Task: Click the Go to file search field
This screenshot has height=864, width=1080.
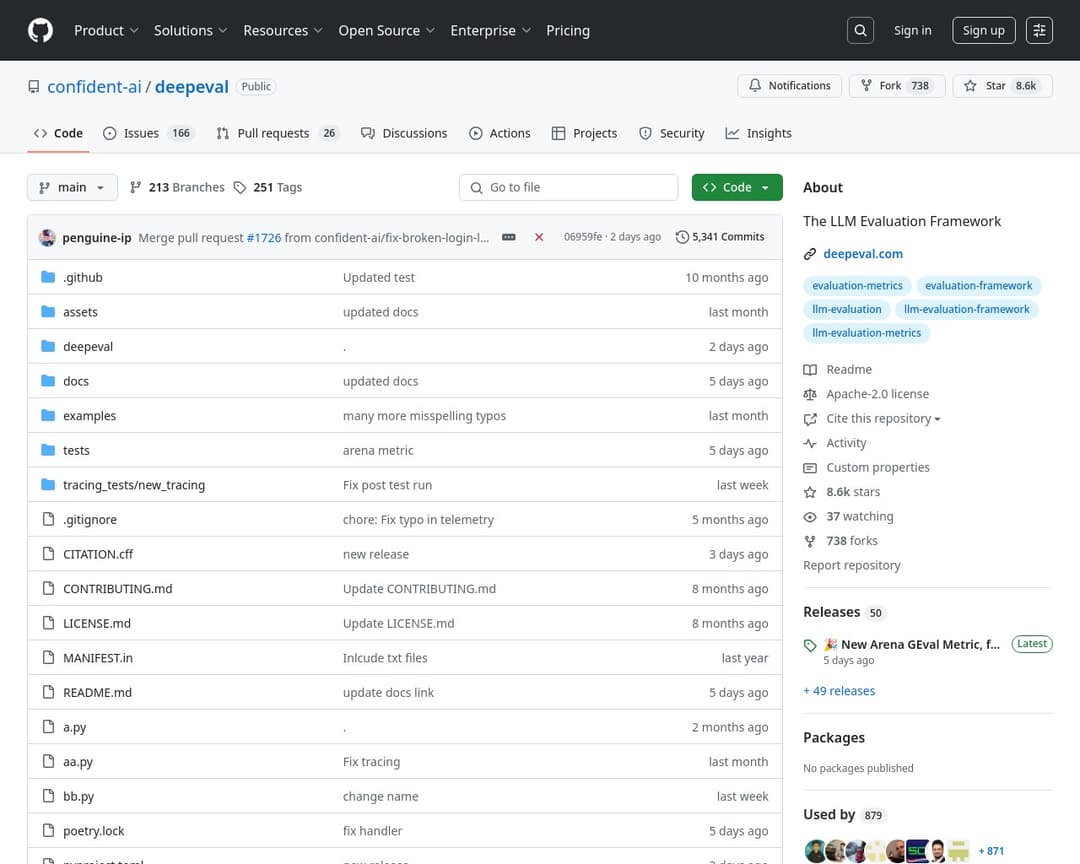Action: [569, 187]
